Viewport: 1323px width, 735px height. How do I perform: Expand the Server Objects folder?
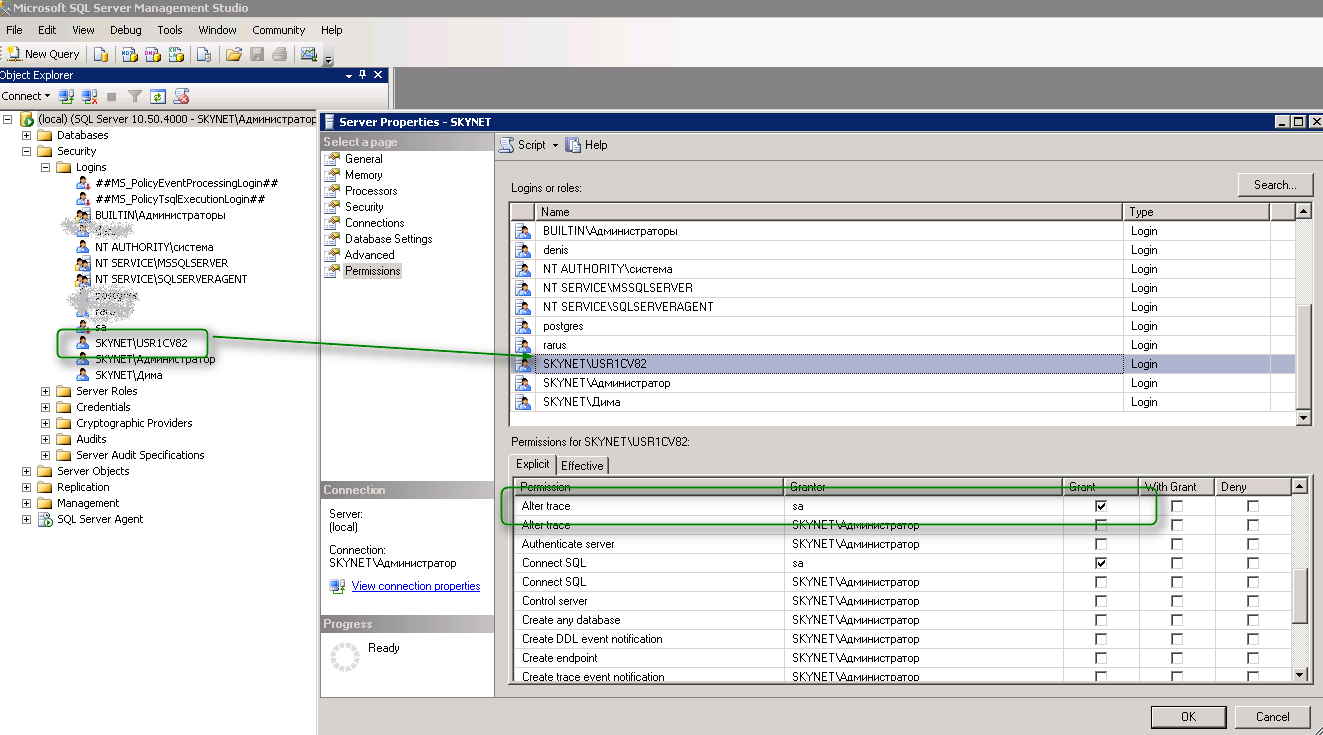coord(27,471)
